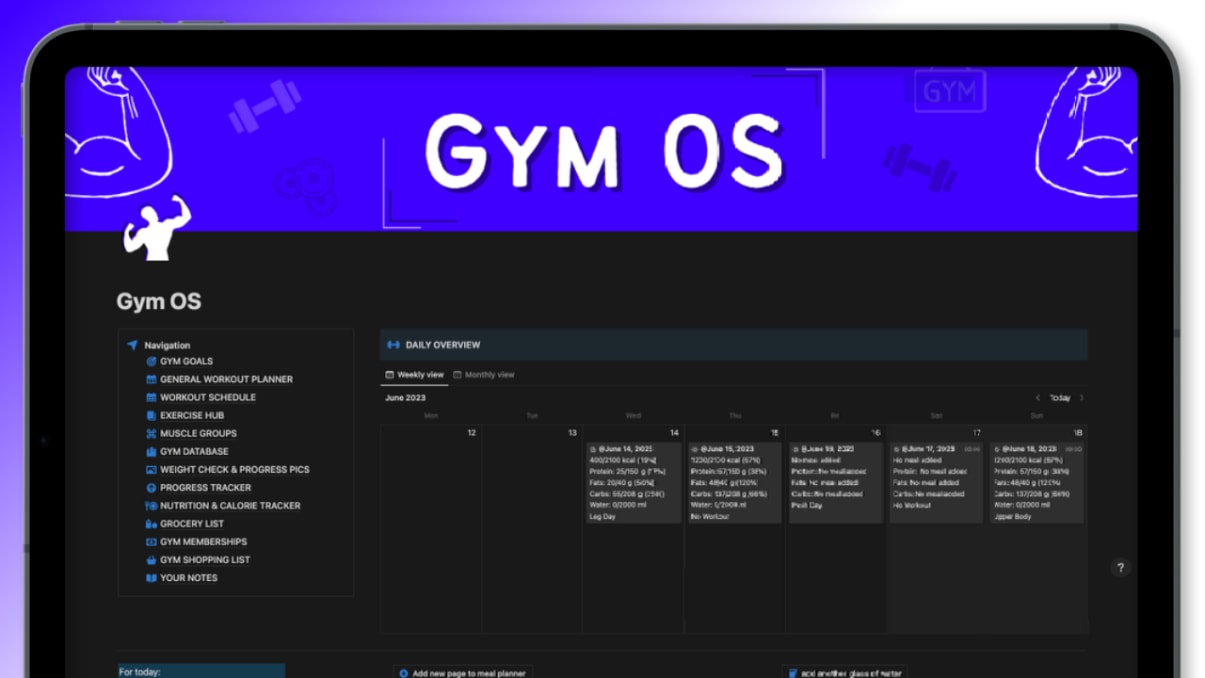Click the YOUR NOTES book icon
Screen dimensions: 1205x678
151,578
